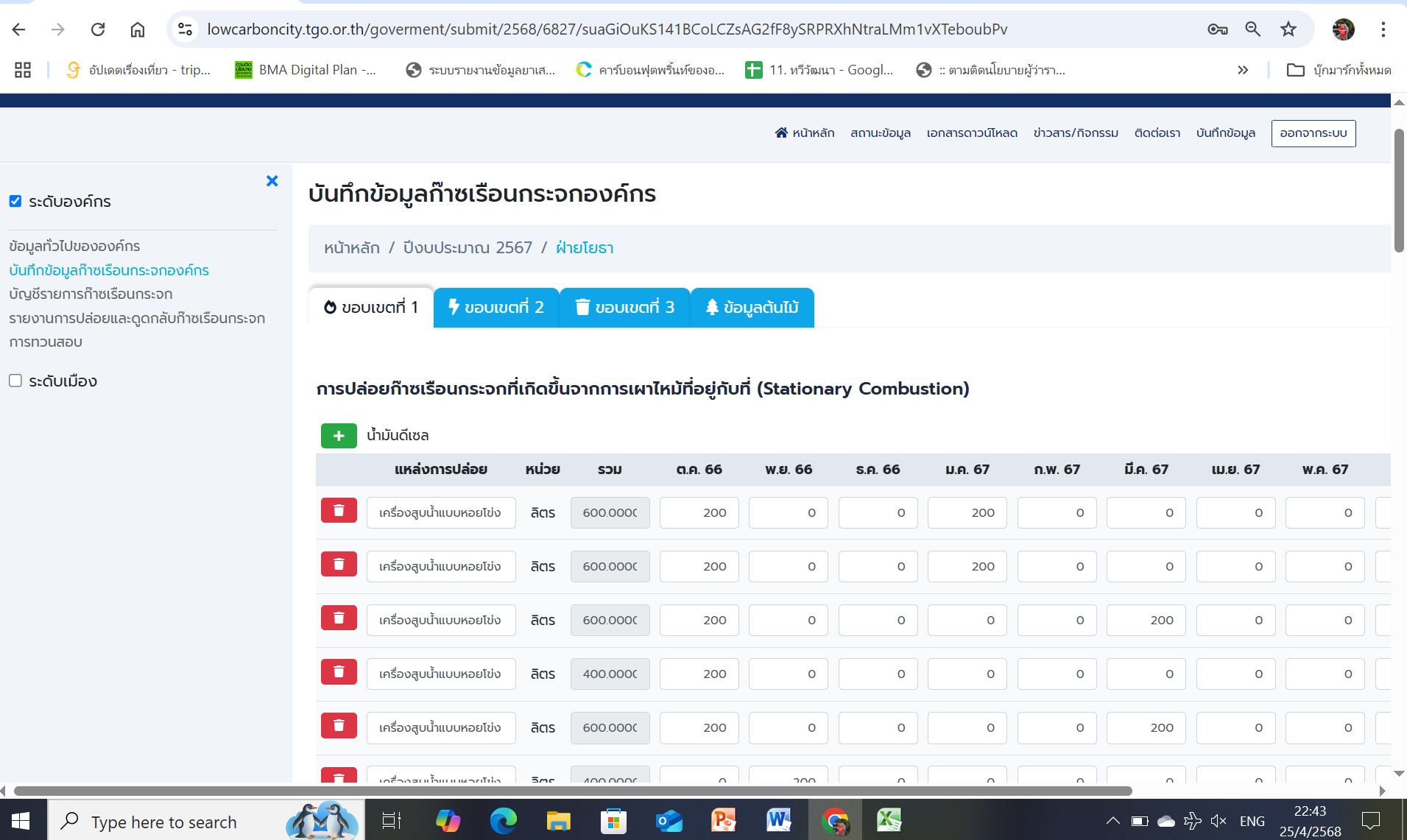Click the ออกจากระบบ logout button
1407x840 pixels.
[1313, 133]
